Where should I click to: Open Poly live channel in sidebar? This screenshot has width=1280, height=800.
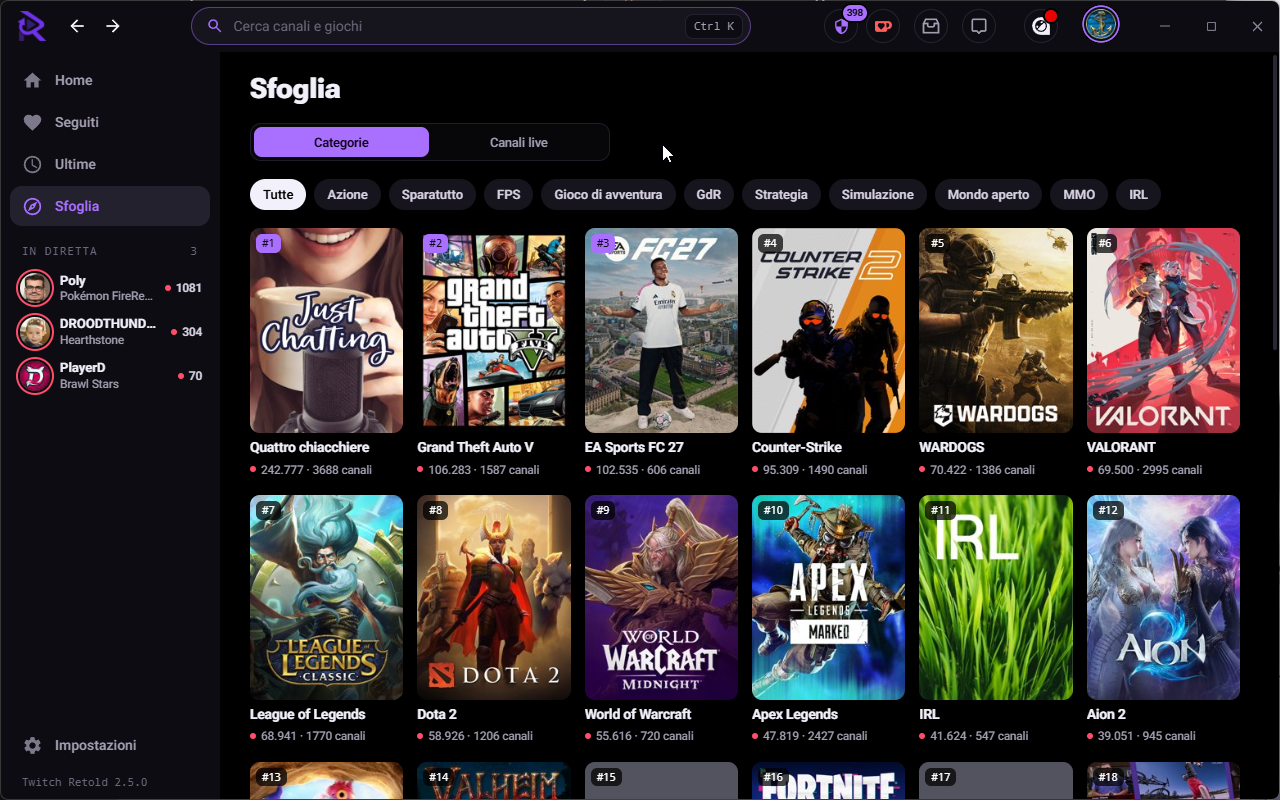110,288
